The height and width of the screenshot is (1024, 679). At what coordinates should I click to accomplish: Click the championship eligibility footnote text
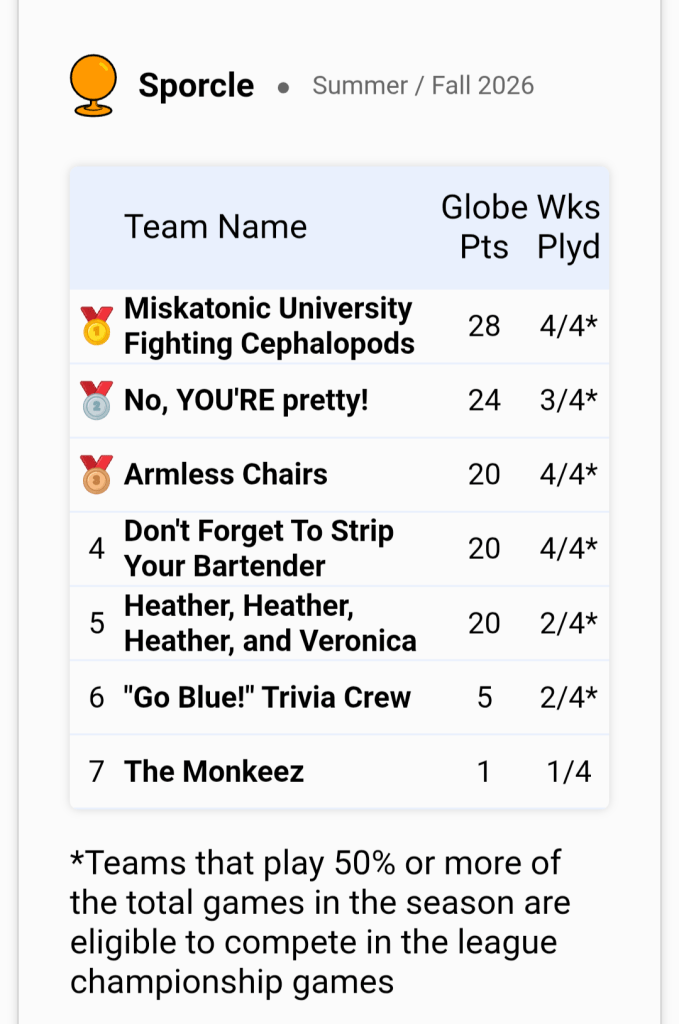[320, 922]
